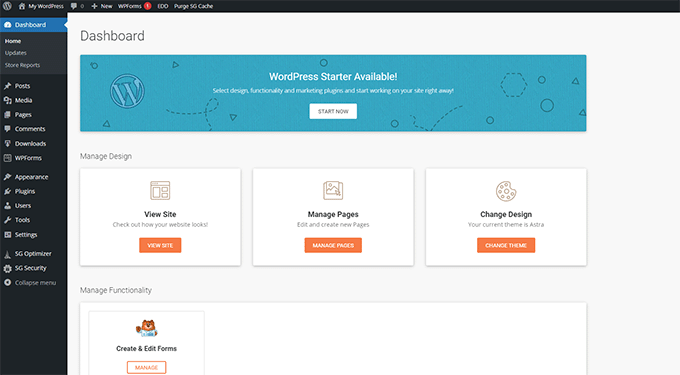Click the Change Design palette icon

click(x=506, y=191)
